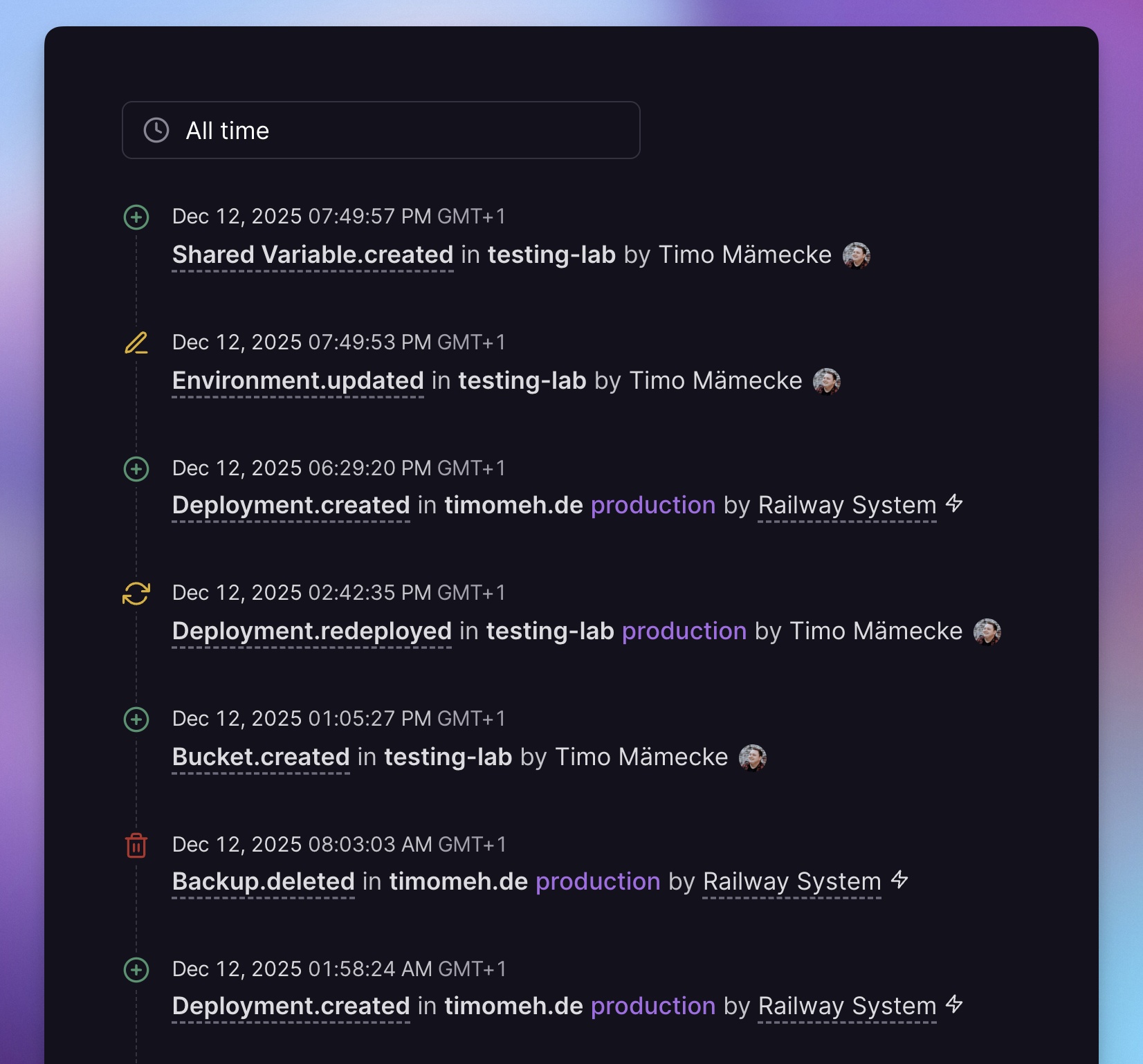Screen dimensions: 1143x1064
Task: Open the Shared Variable.created event details
Action: click(313, 255)
